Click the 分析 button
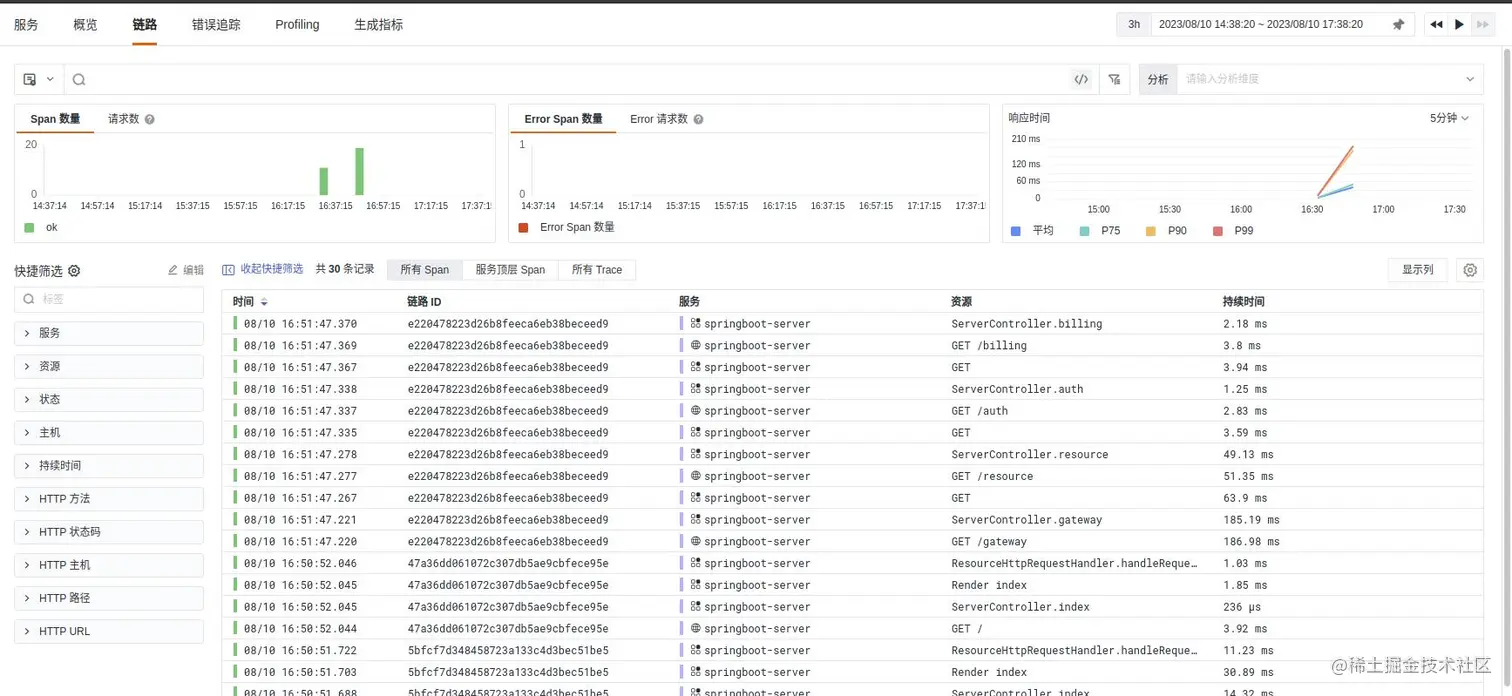The height and width of the screenshot is (696, 1512). pos(1158,79)
